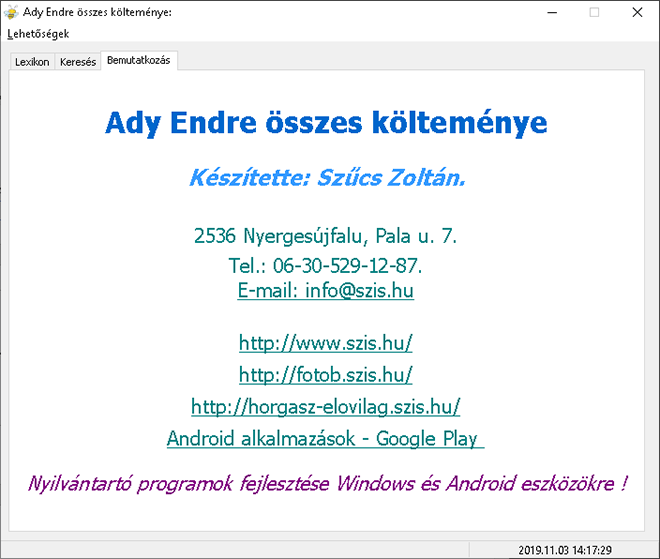The image size is (660, 559).
Task: Open the http://fotob.szis.hu/ link
Action: pyautogui.click(x=326, y=375)
